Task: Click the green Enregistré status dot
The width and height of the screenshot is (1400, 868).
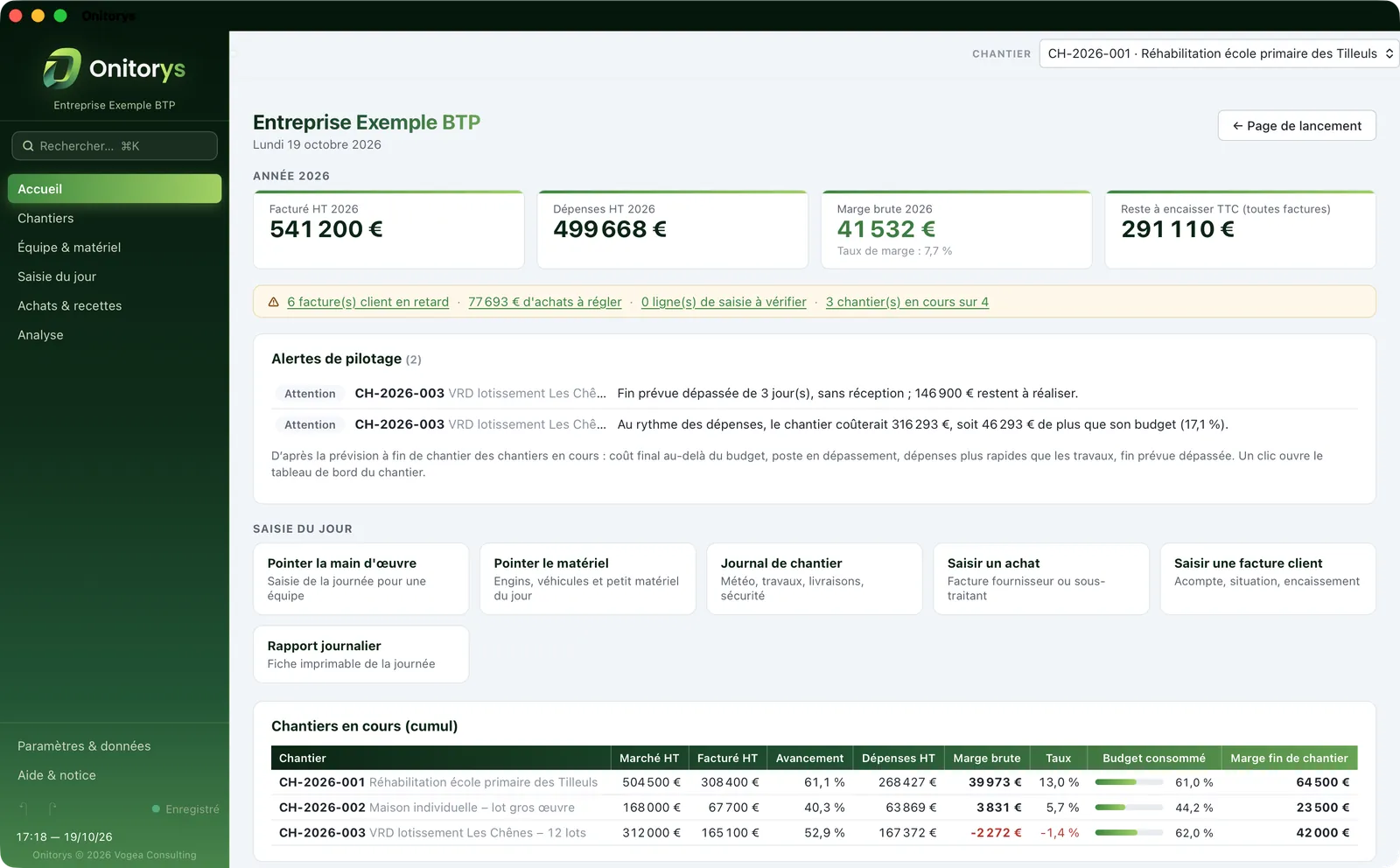Action: coord(156,809)
